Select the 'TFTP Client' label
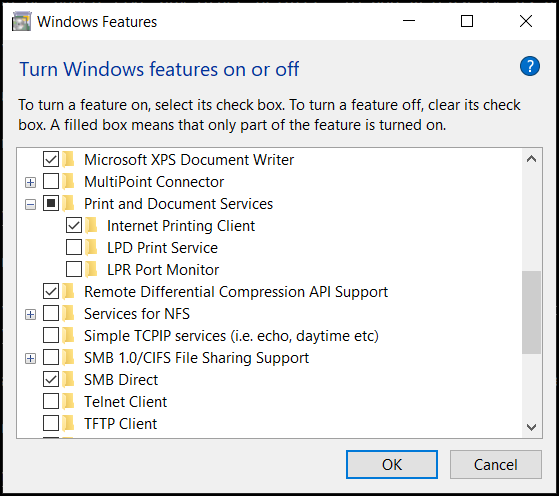This screenshot has height=496, width=559. click(120, 424)
